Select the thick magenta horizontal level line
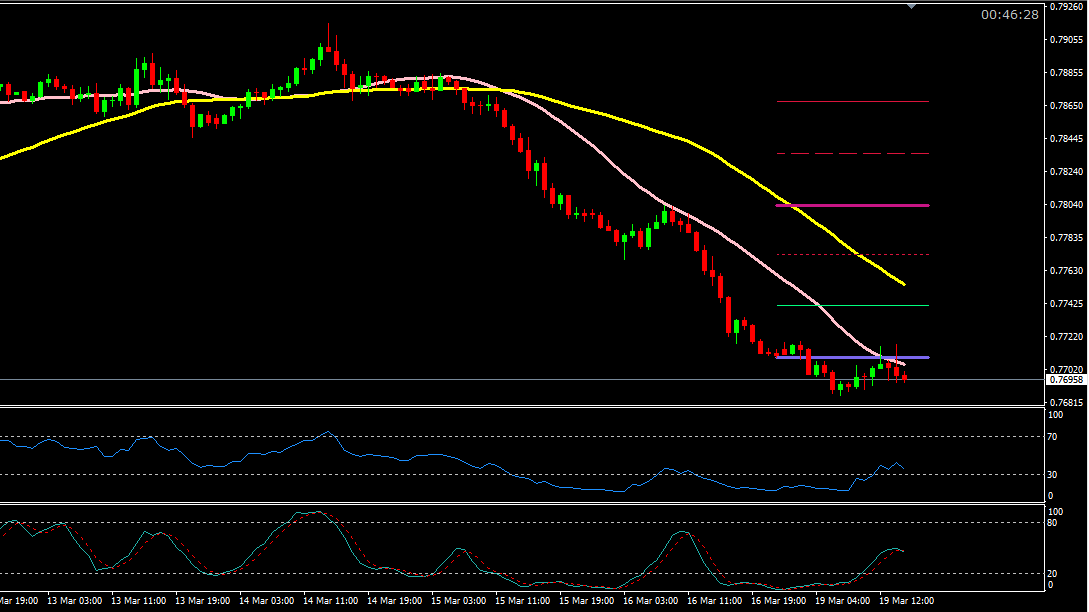The width and height of the screenshot is (1089, 612). (852, 206)
